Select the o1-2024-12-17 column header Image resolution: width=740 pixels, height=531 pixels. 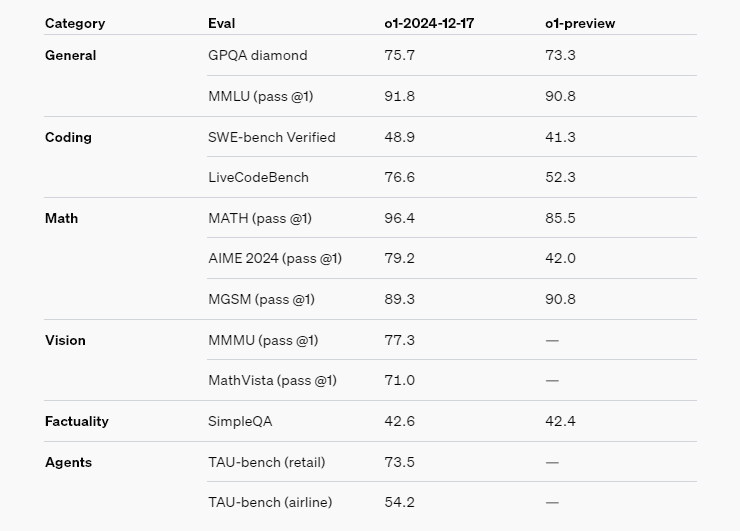[x=429, y=23]
